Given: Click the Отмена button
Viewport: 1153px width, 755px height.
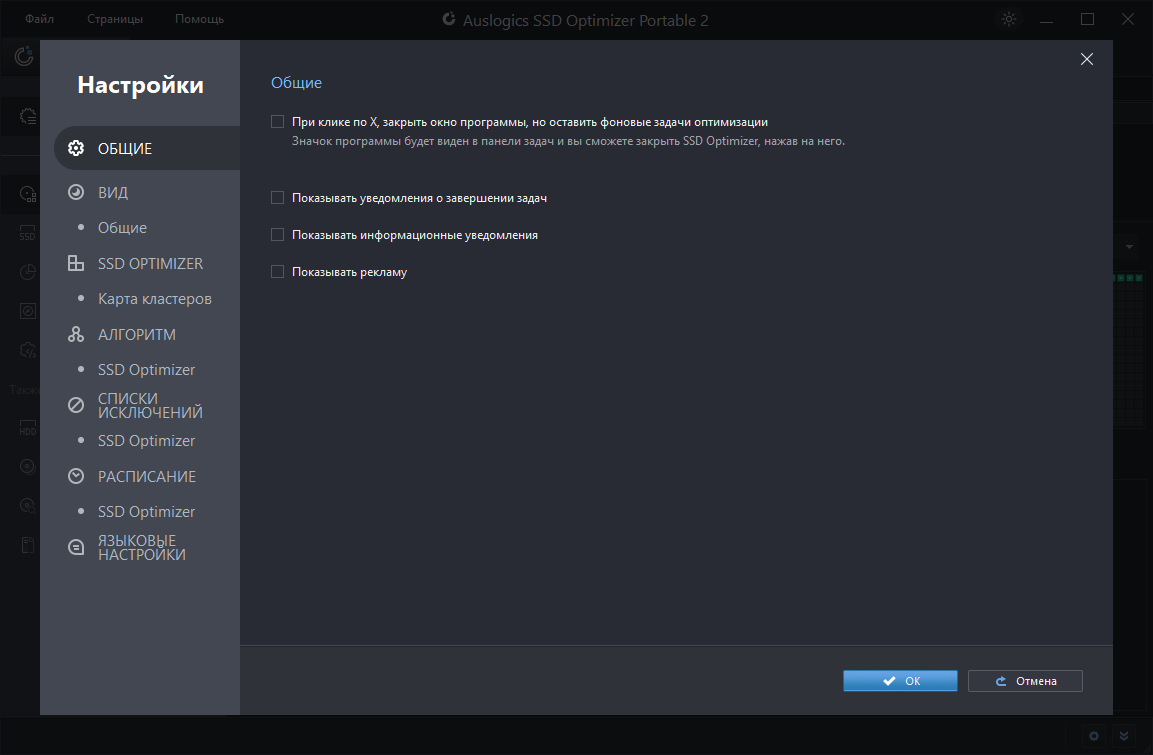Looking at the screenshot, I should 1025,681.
